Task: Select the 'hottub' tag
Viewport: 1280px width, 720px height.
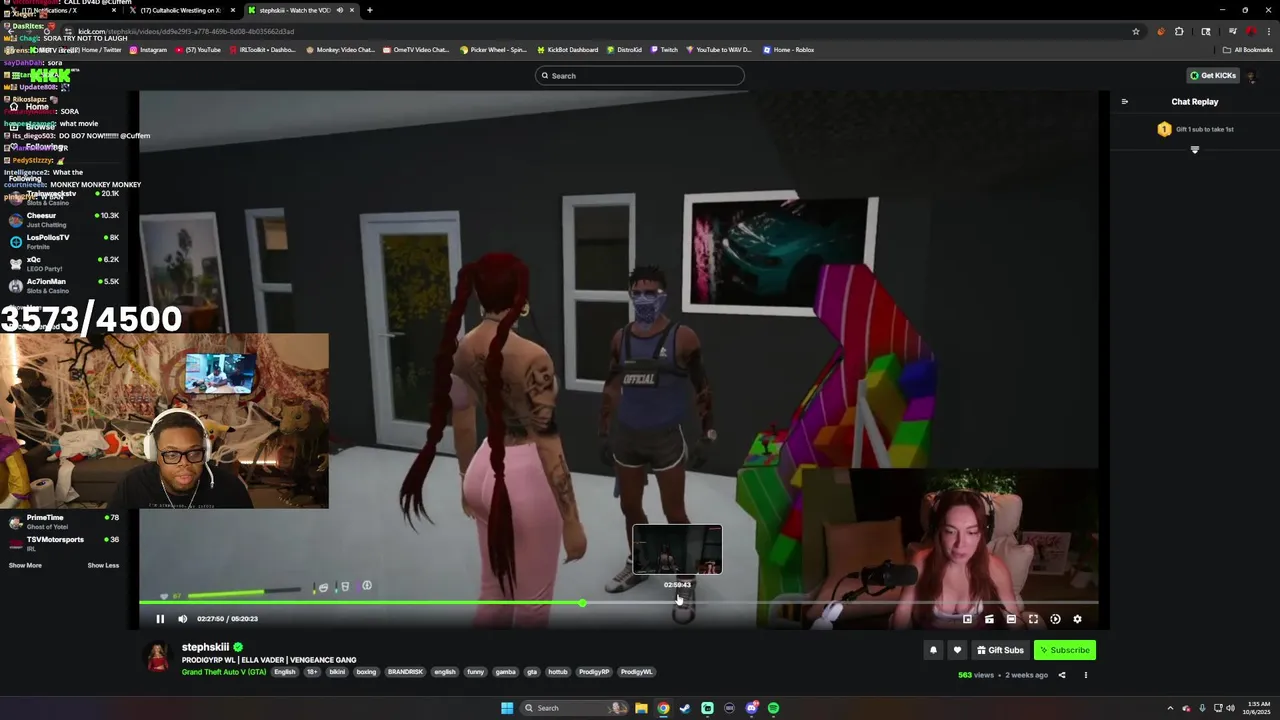Action: click(x=557, y=672)
